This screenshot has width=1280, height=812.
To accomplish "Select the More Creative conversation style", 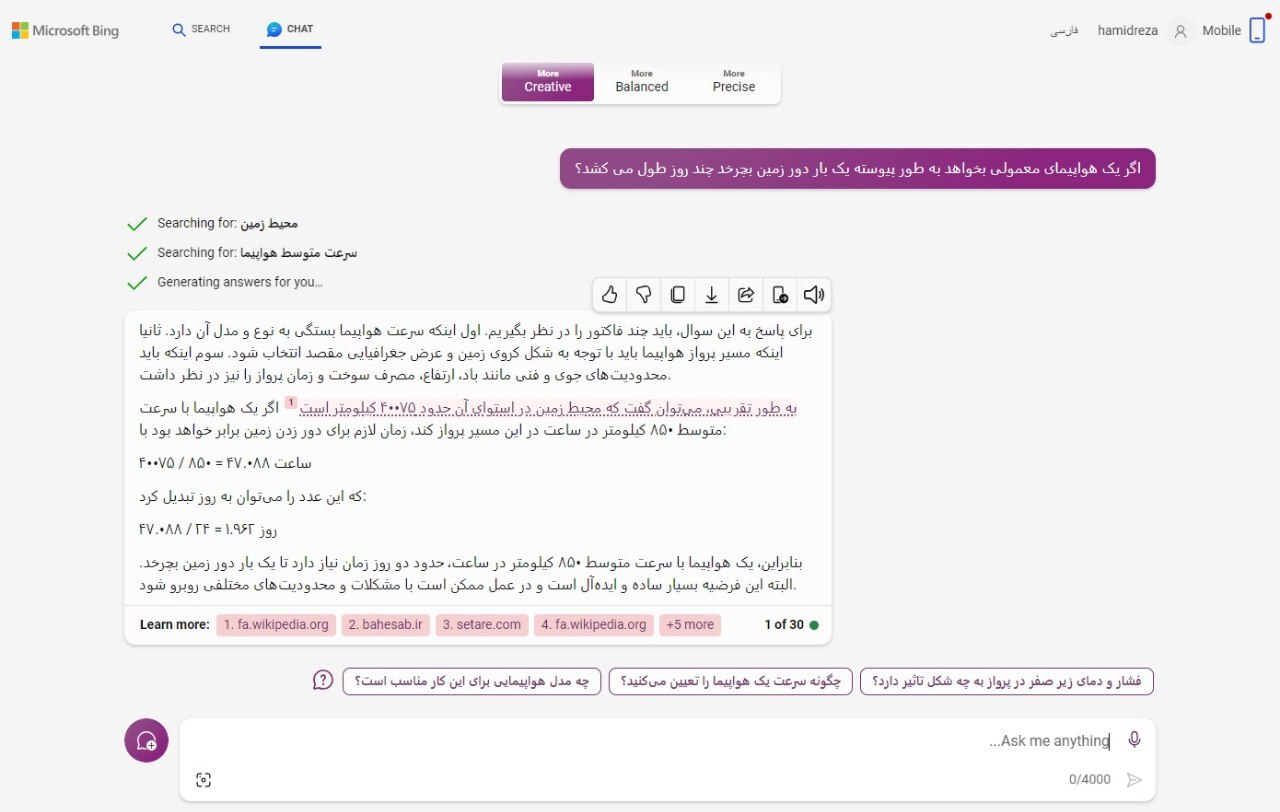I will coord(548,82).
